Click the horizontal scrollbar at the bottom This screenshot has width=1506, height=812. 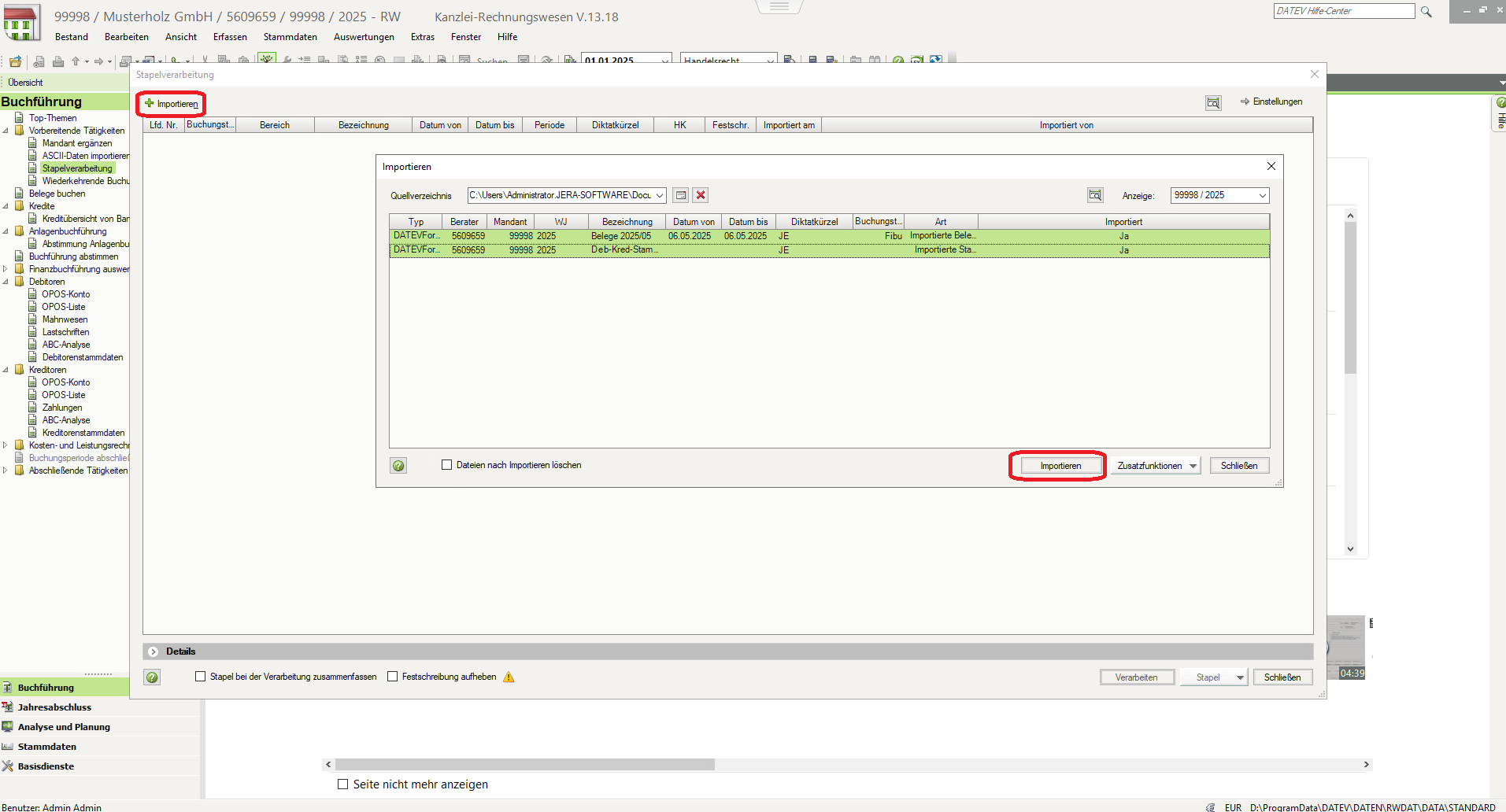(x=525, y=765)
